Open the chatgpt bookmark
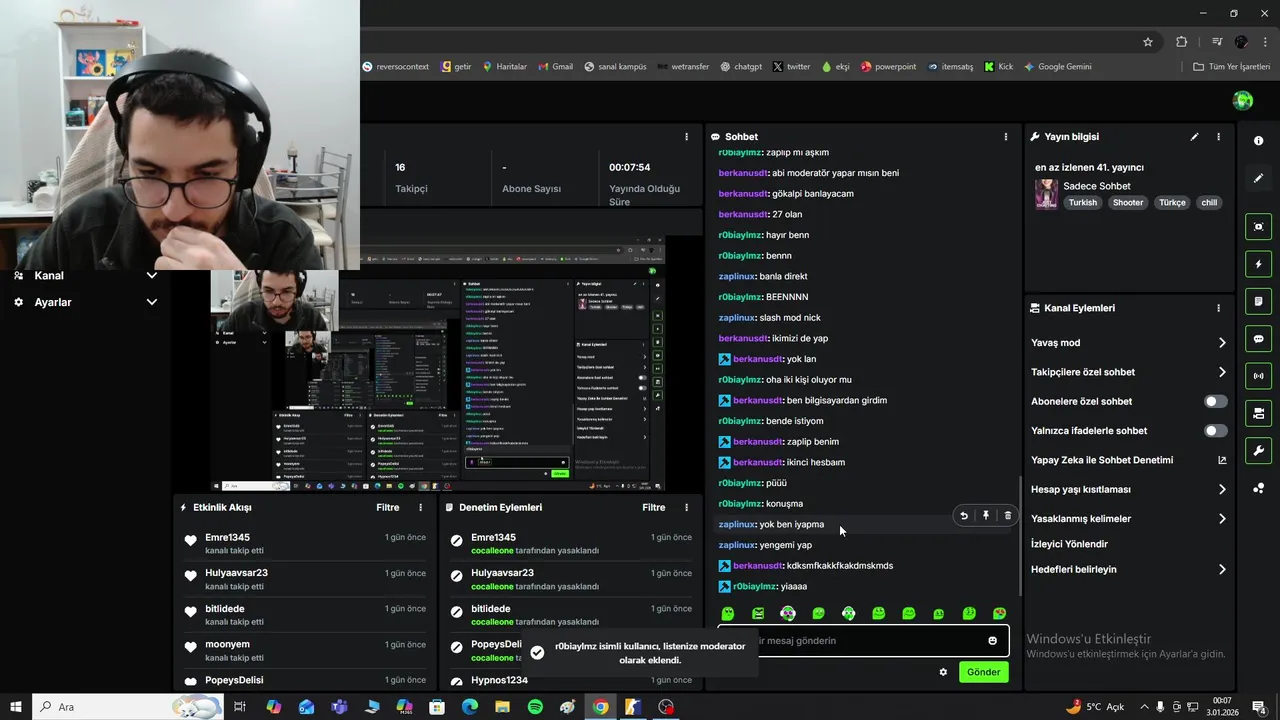The image size is (1280, 720). (x=740, y=67)
